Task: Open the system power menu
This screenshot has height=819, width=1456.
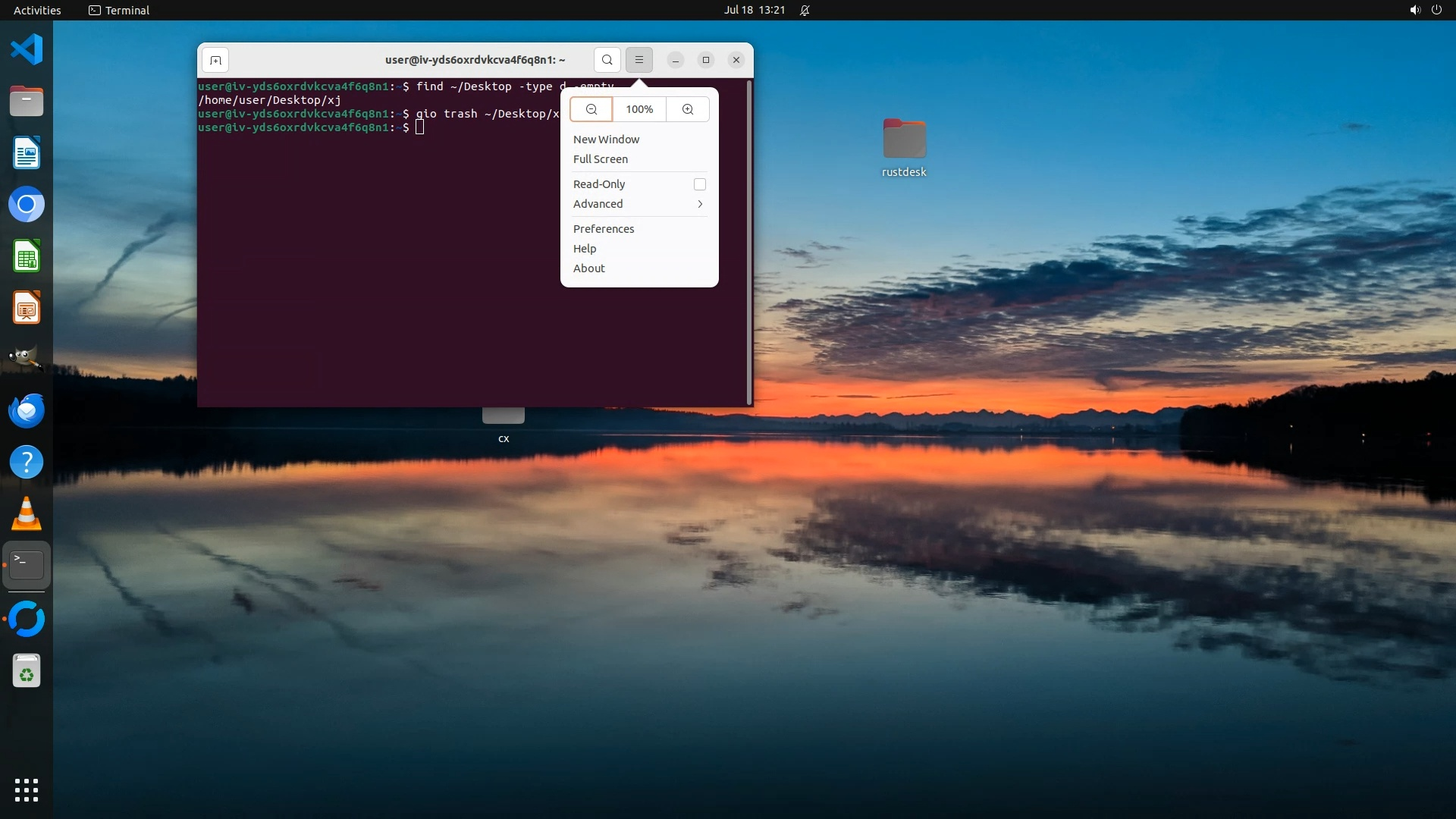Action: pyautogui.click(x=1436, y=10)
